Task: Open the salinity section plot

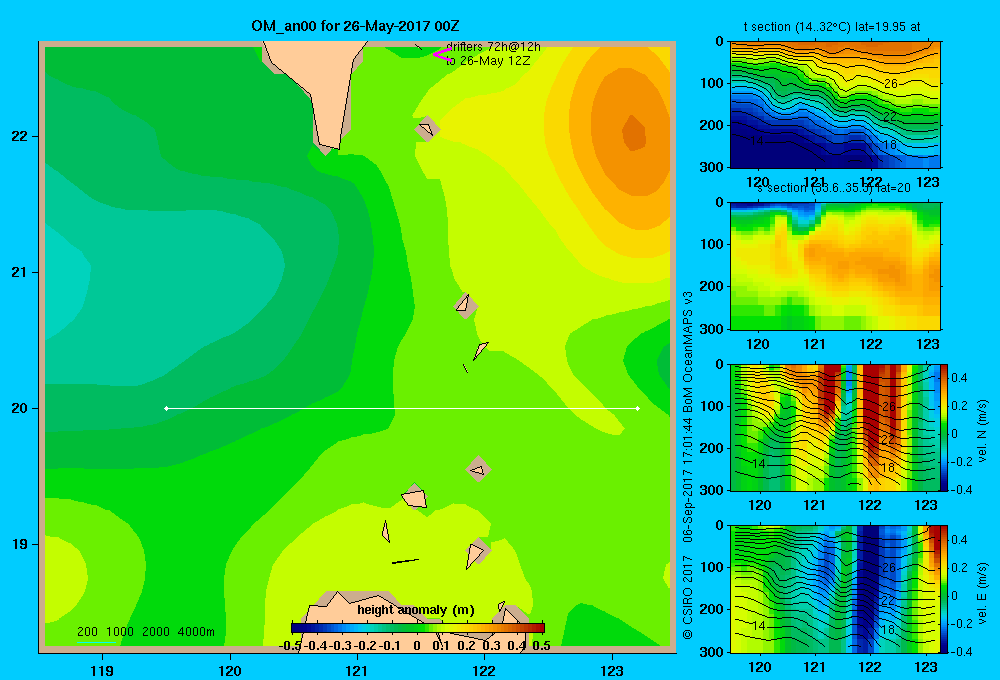Action: pos(835,266)
